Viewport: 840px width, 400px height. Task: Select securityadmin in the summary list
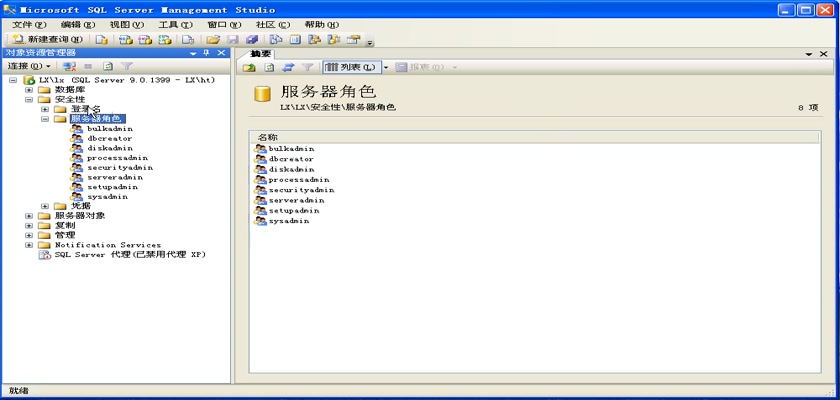click(x=301, y=190)
